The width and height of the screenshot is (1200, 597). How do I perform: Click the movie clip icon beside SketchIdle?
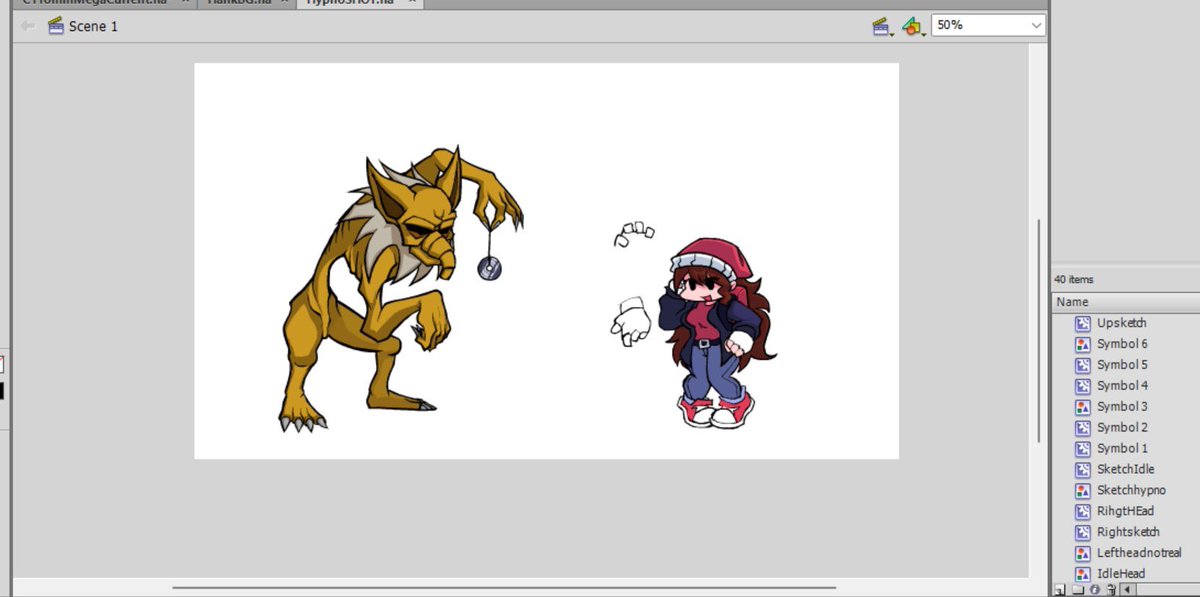coord(1082,470)
